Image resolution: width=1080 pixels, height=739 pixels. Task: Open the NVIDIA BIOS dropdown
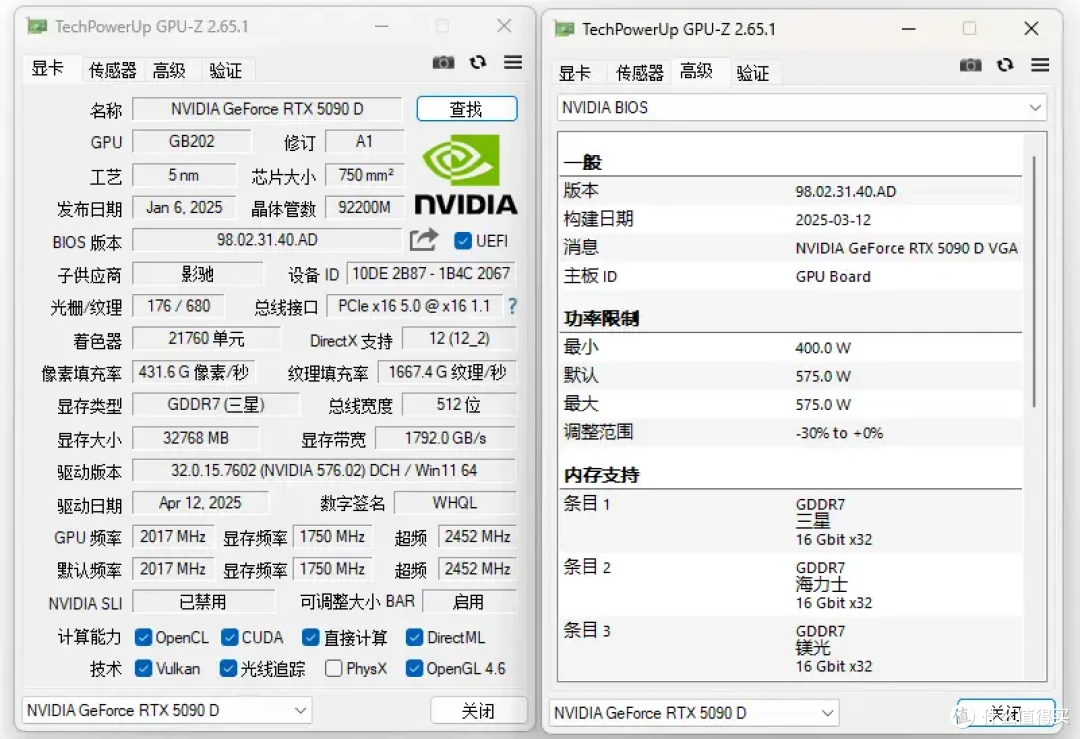pyautogui.click(x=801, y=107)
